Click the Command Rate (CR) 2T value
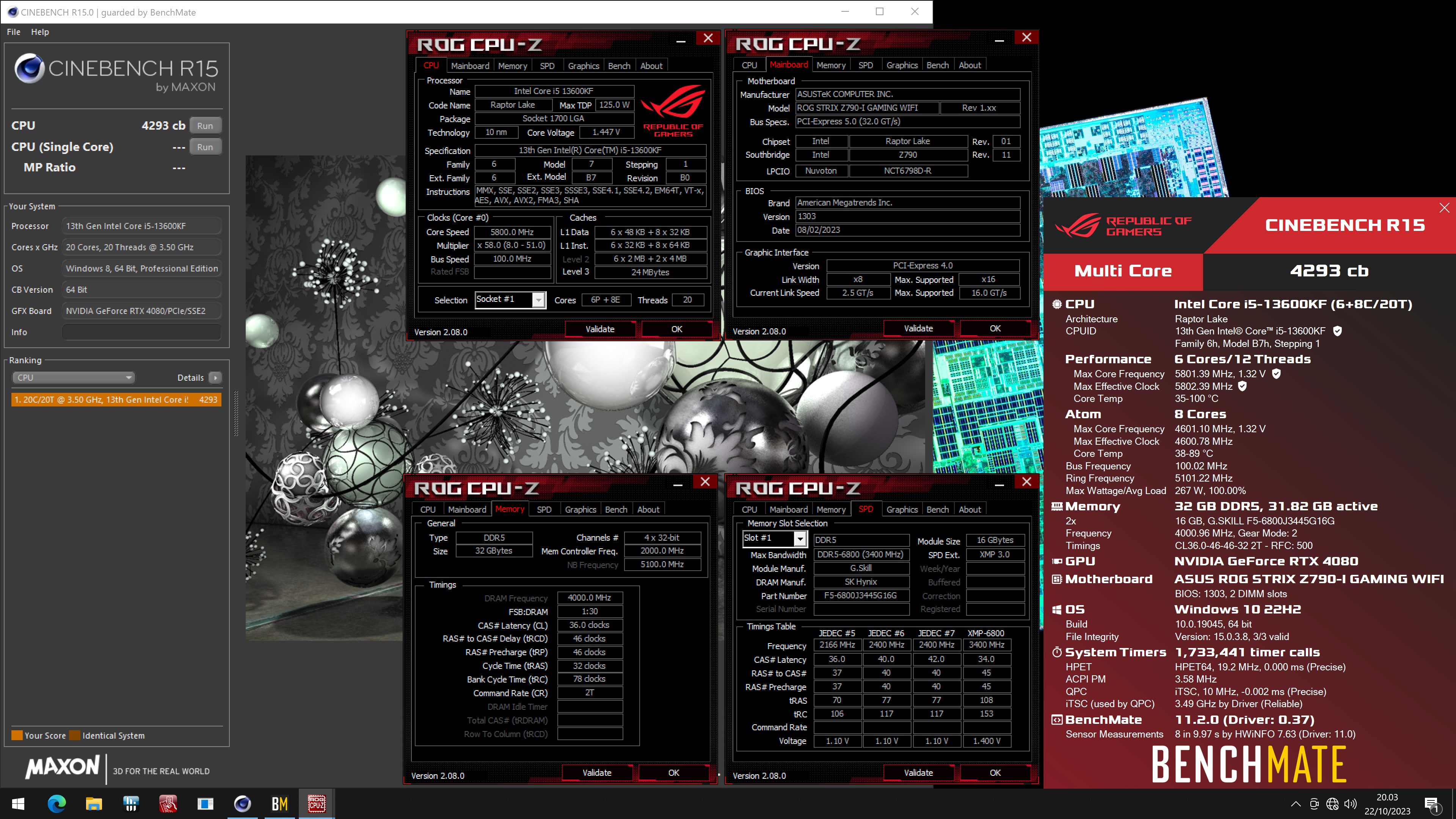The height and width of the screenshot is (819, 1456). (590, 692)
